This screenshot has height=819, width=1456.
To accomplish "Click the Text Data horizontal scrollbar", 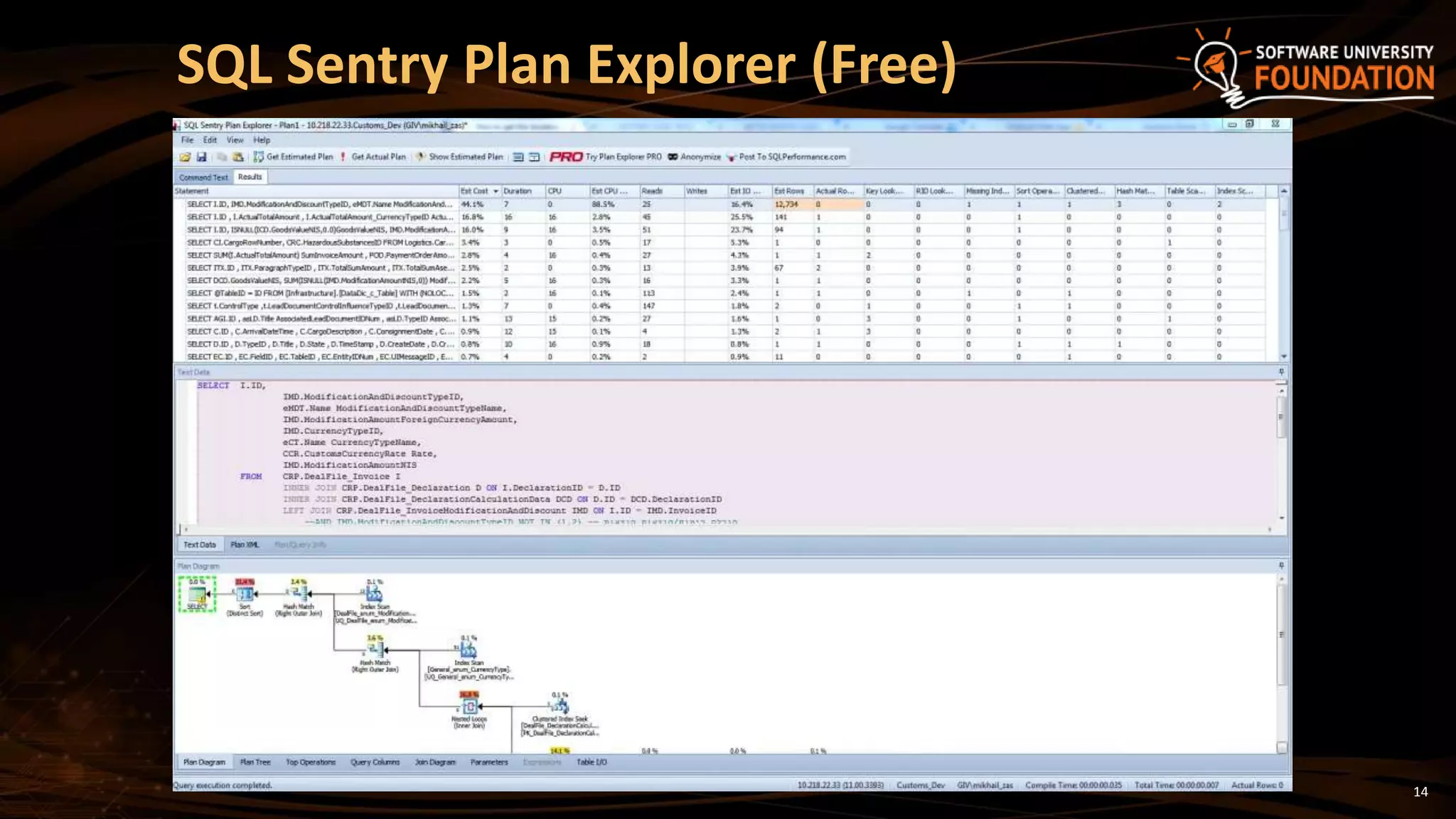I will [x=727, y=530].
